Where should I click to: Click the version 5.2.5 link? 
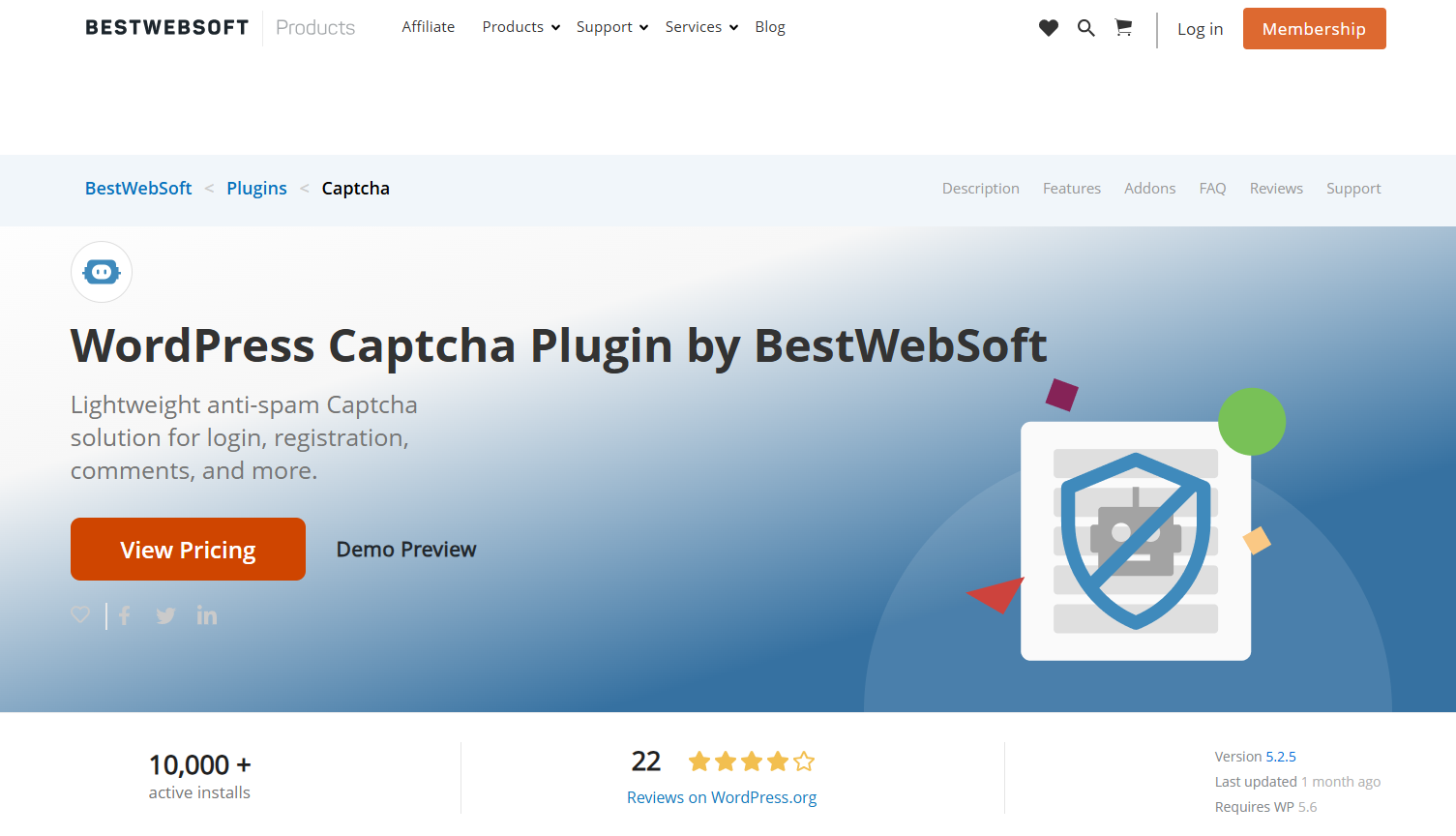1281,757
